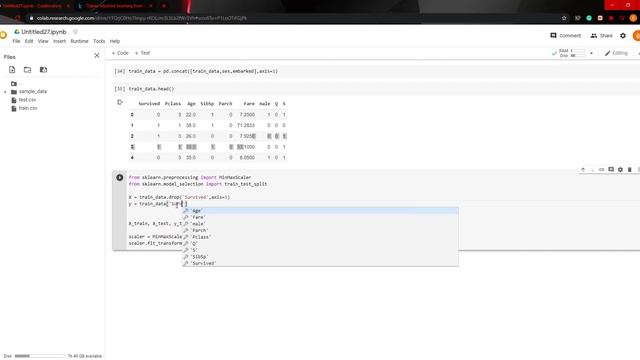Select 'Fare' autocomplete suggestion
This screenshot has width=640, height=360.
[320, 217]
